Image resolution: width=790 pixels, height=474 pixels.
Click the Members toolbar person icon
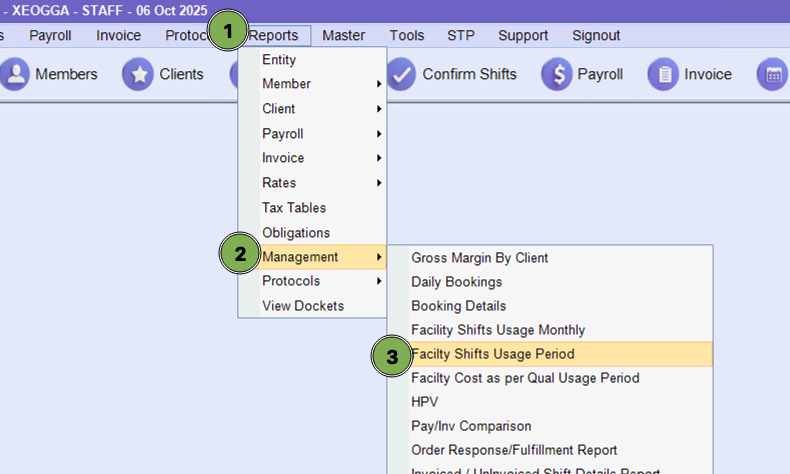[x=14, y=74]
